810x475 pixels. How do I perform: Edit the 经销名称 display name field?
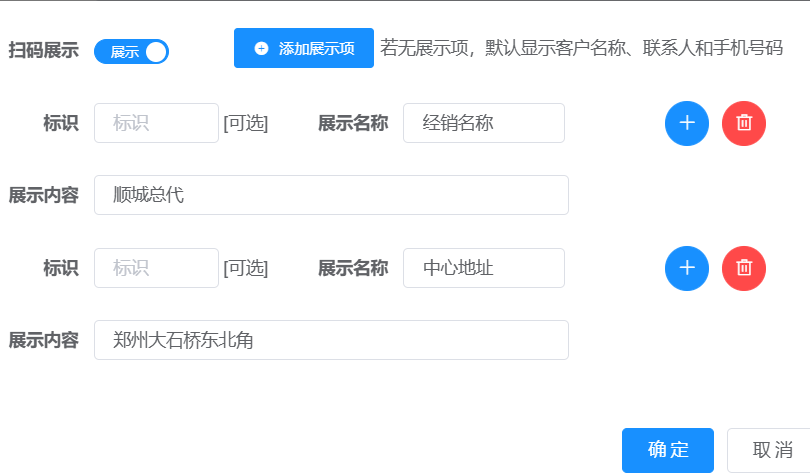tap(484, 123)
